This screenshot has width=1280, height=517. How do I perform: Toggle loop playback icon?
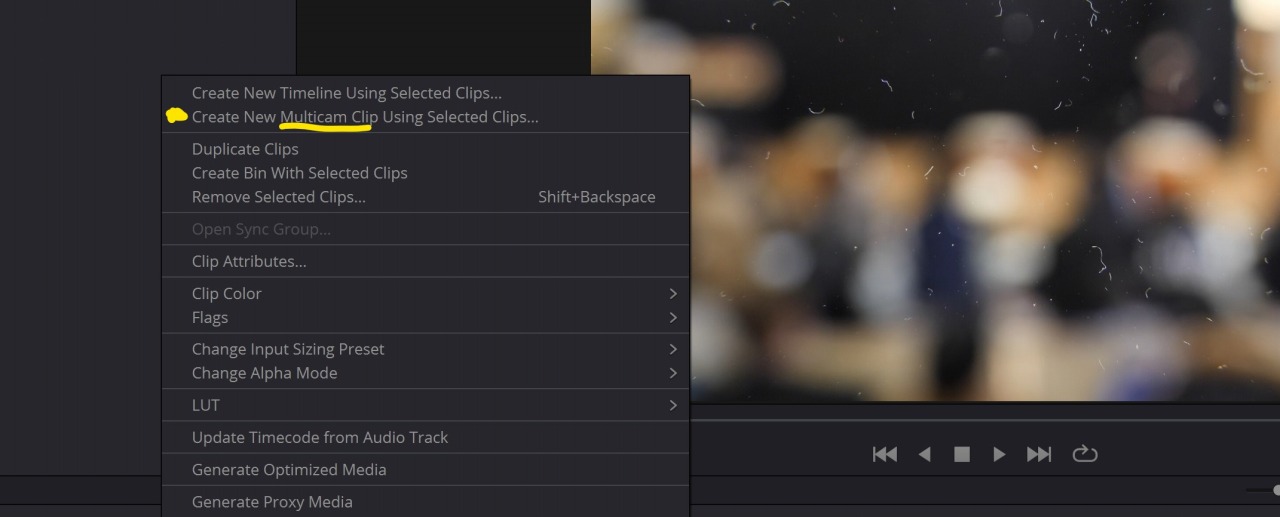coord(1085,454)
